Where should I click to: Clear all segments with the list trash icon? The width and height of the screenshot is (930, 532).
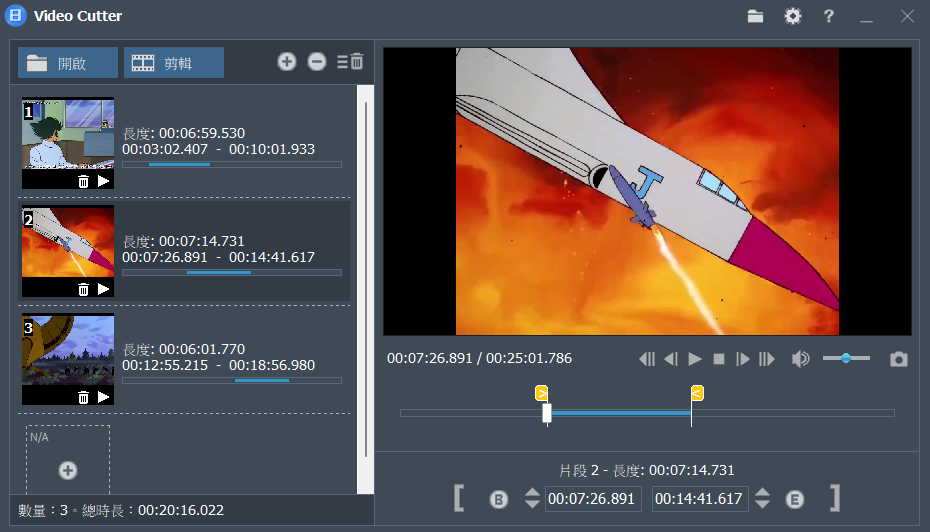coord(351,61)
